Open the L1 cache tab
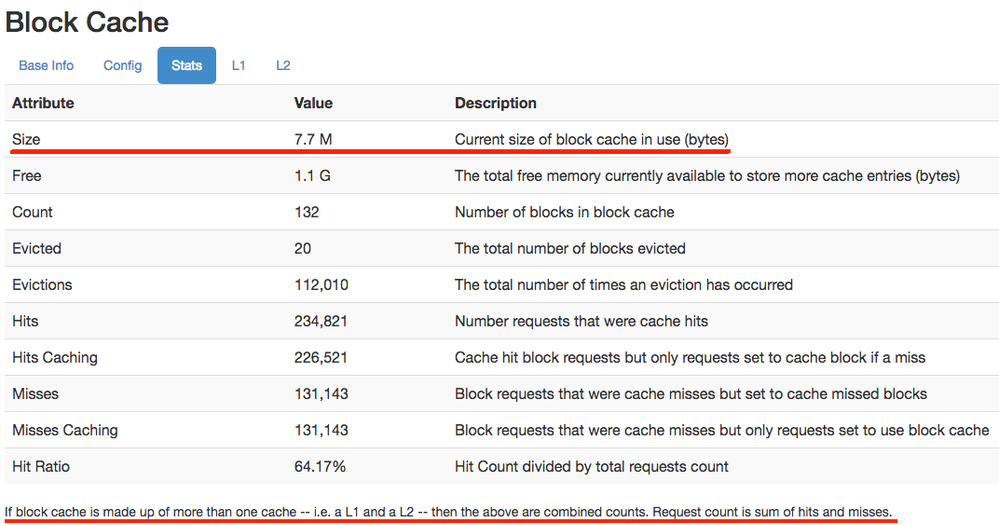 coord(239,66)
